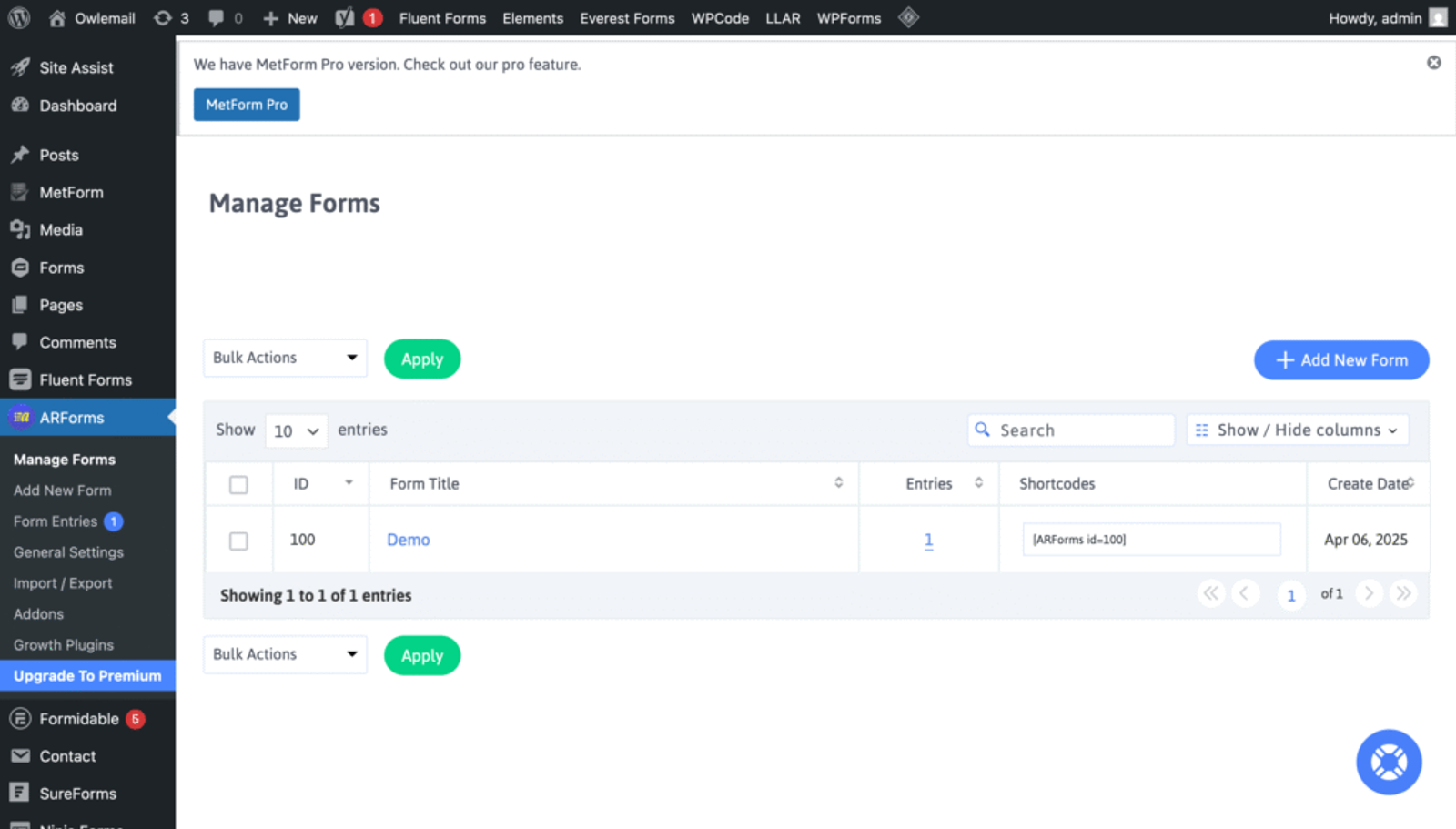Screen dimensions: 1456x829
Task: Open WPForms in admin bar
Action: (849, 18)
